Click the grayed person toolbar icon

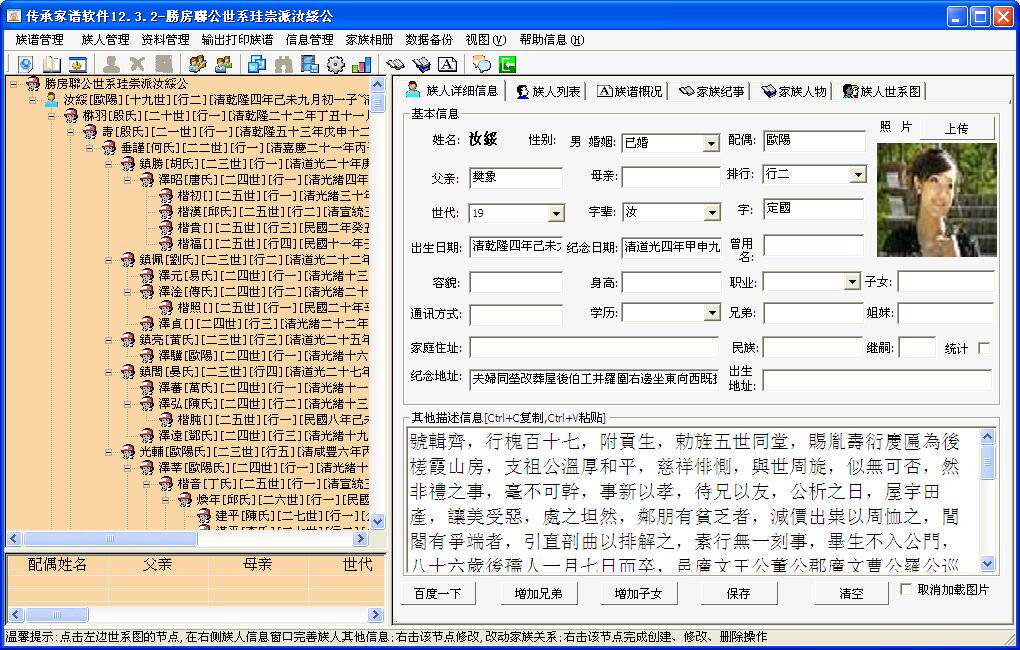tap(111, 64)
